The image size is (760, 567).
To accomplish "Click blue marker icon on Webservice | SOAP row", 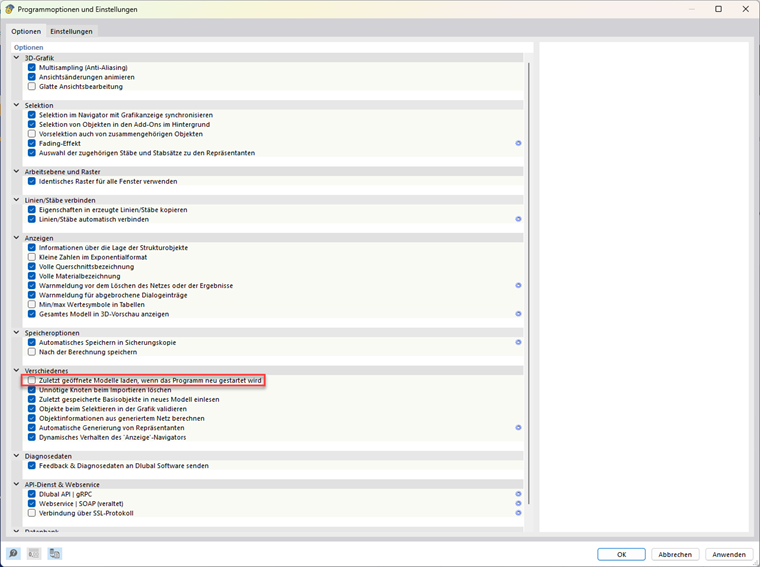I will click(x=518, y=504).
